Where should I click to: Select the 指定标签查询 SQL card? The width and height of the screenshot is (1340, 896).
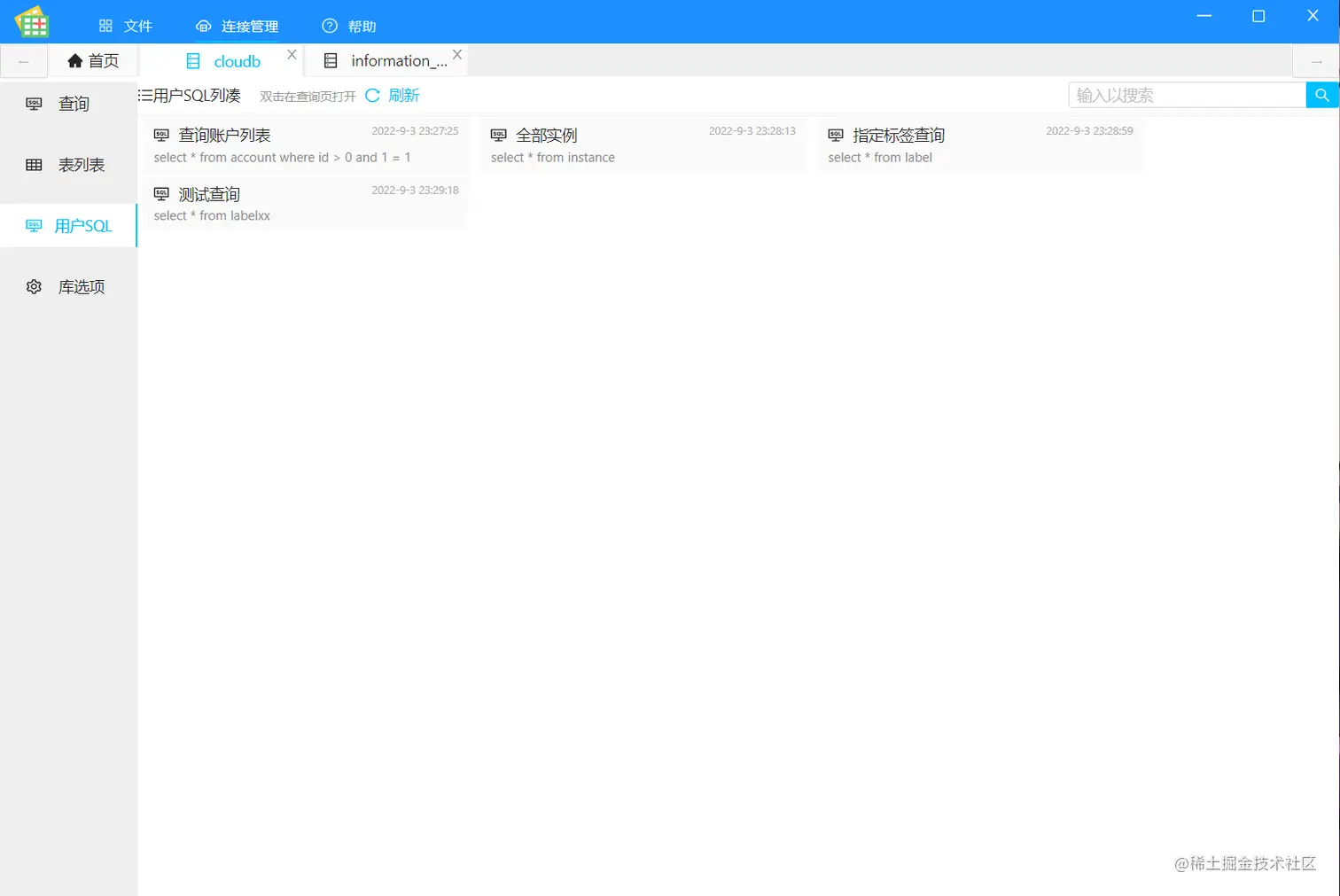click(x=980, y=145)
